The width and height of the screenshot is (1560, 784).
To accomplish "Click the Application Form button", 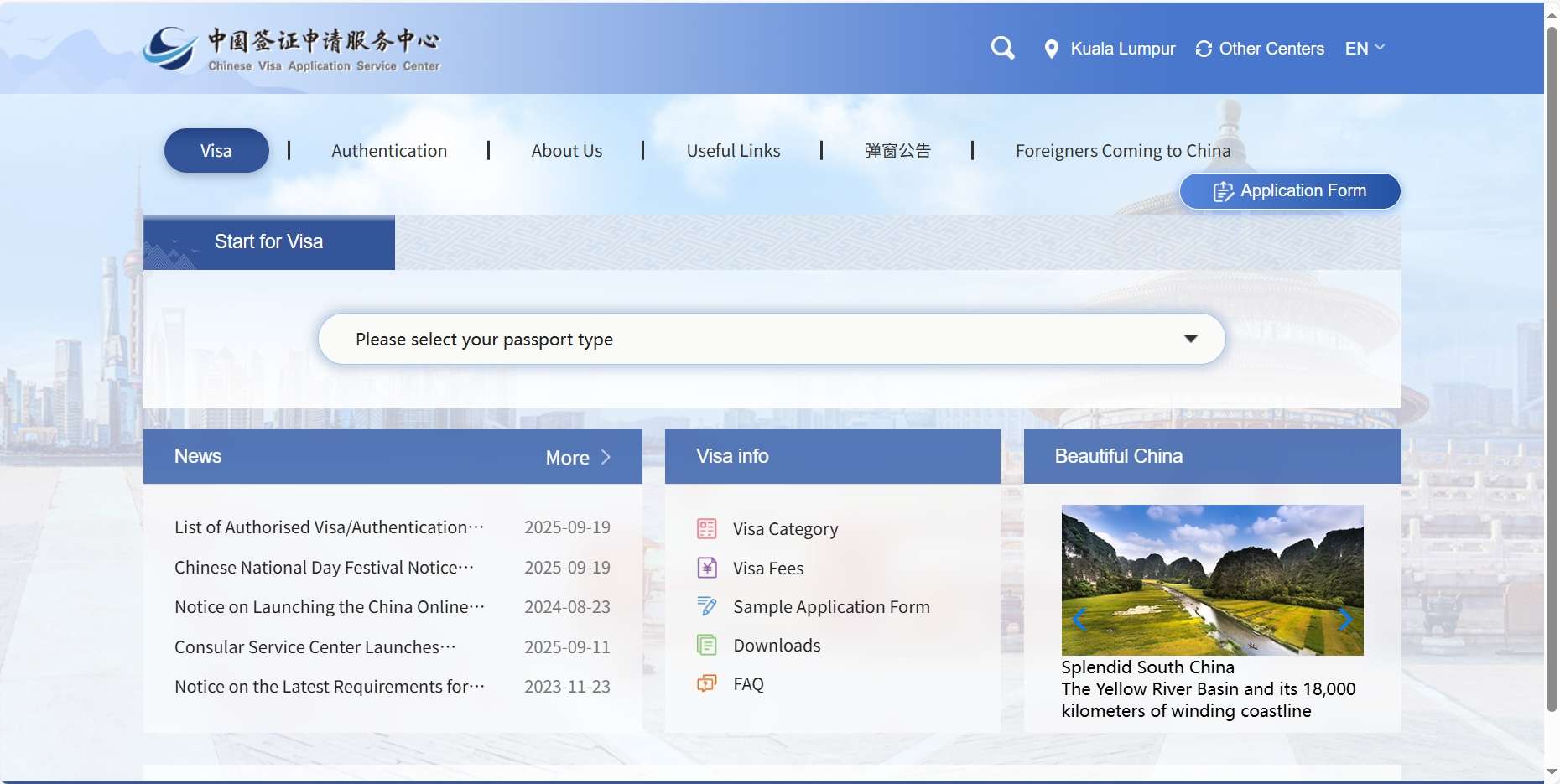I will (x=1290, y=191).
